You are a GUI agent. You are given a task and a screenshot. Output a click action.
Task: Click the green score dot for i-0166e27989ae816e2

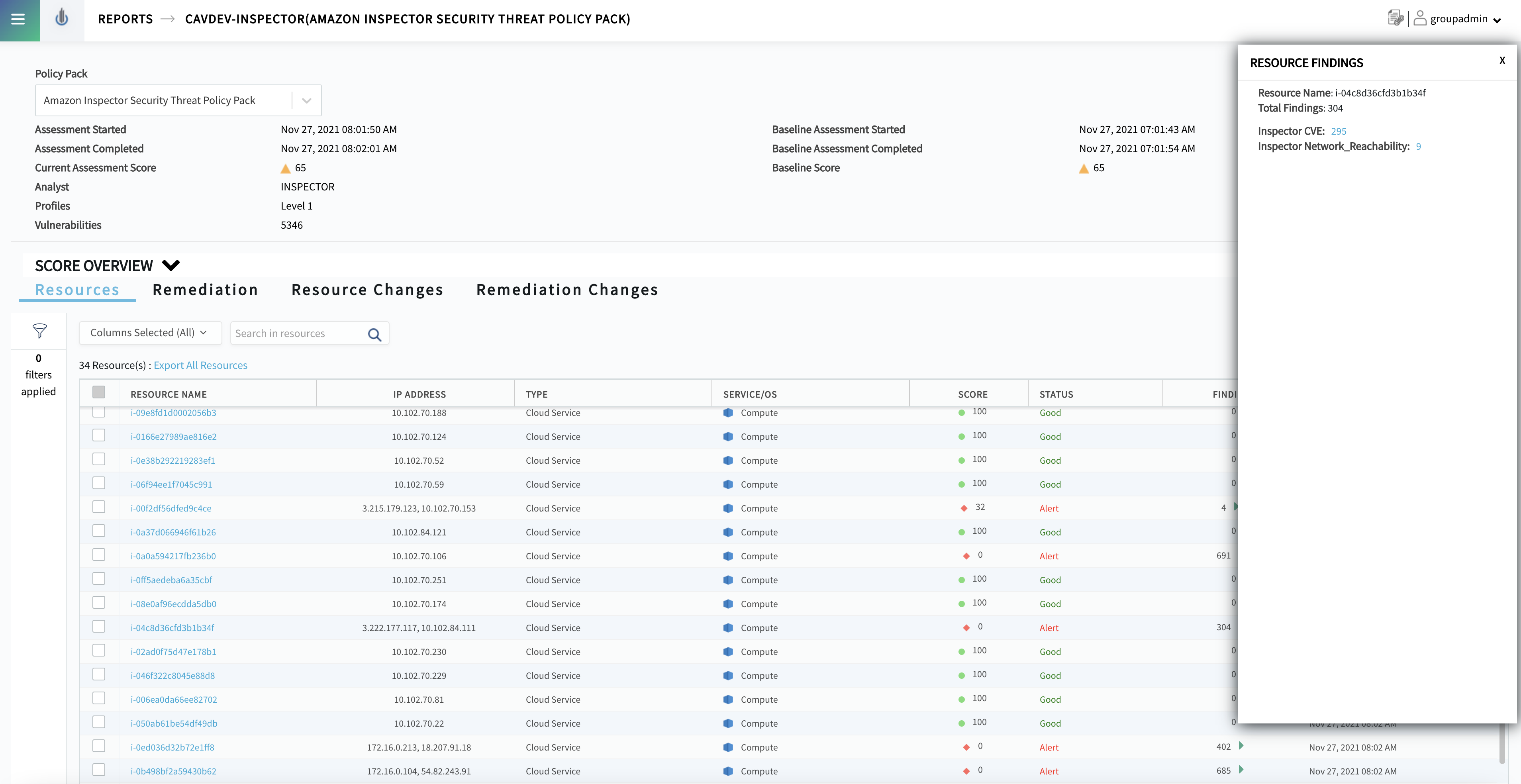pyautogui.click(x=961, y=436)
